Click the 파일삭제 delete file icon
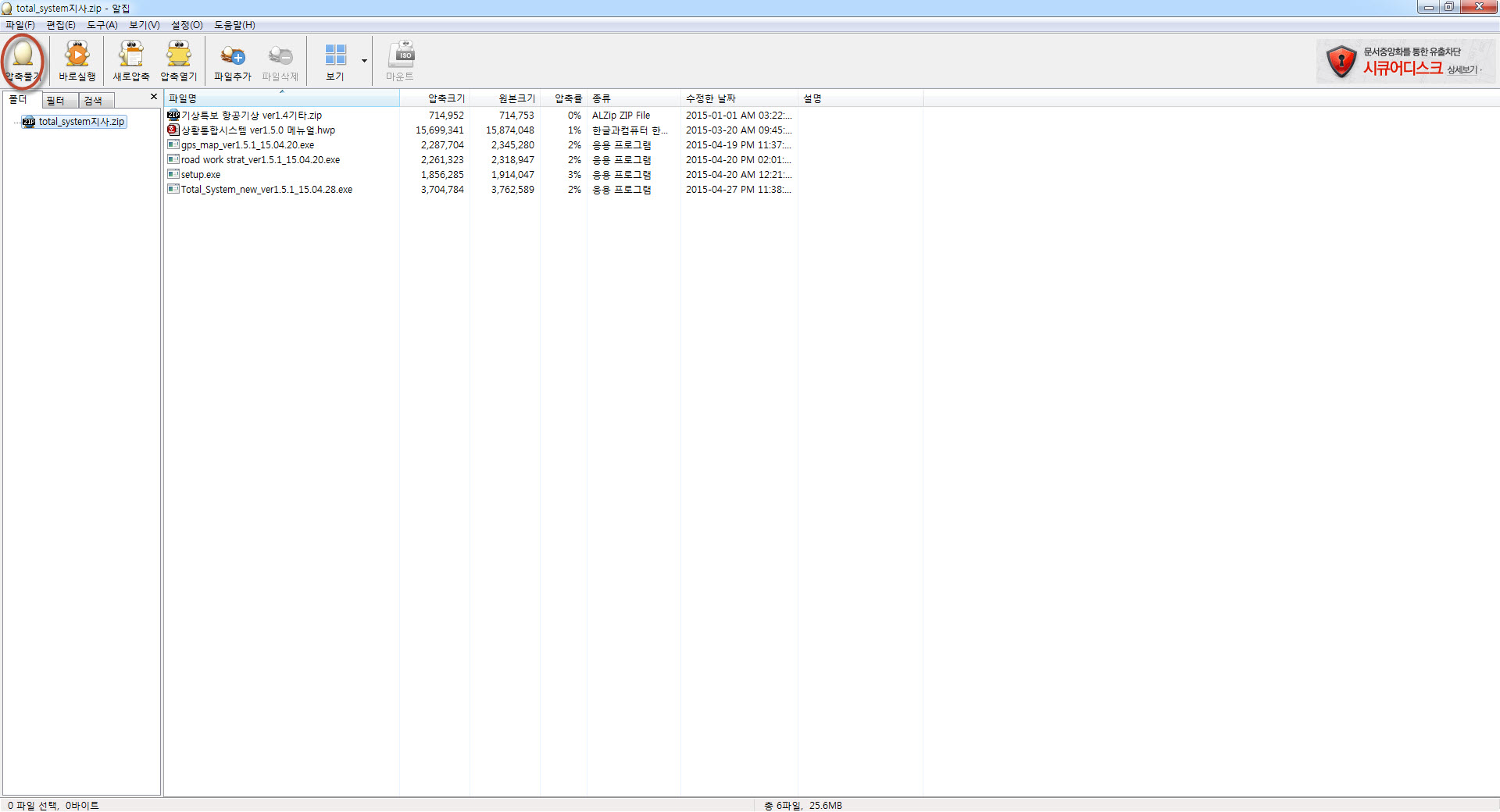Viewport: 1500px width, 812px height. 280,59
